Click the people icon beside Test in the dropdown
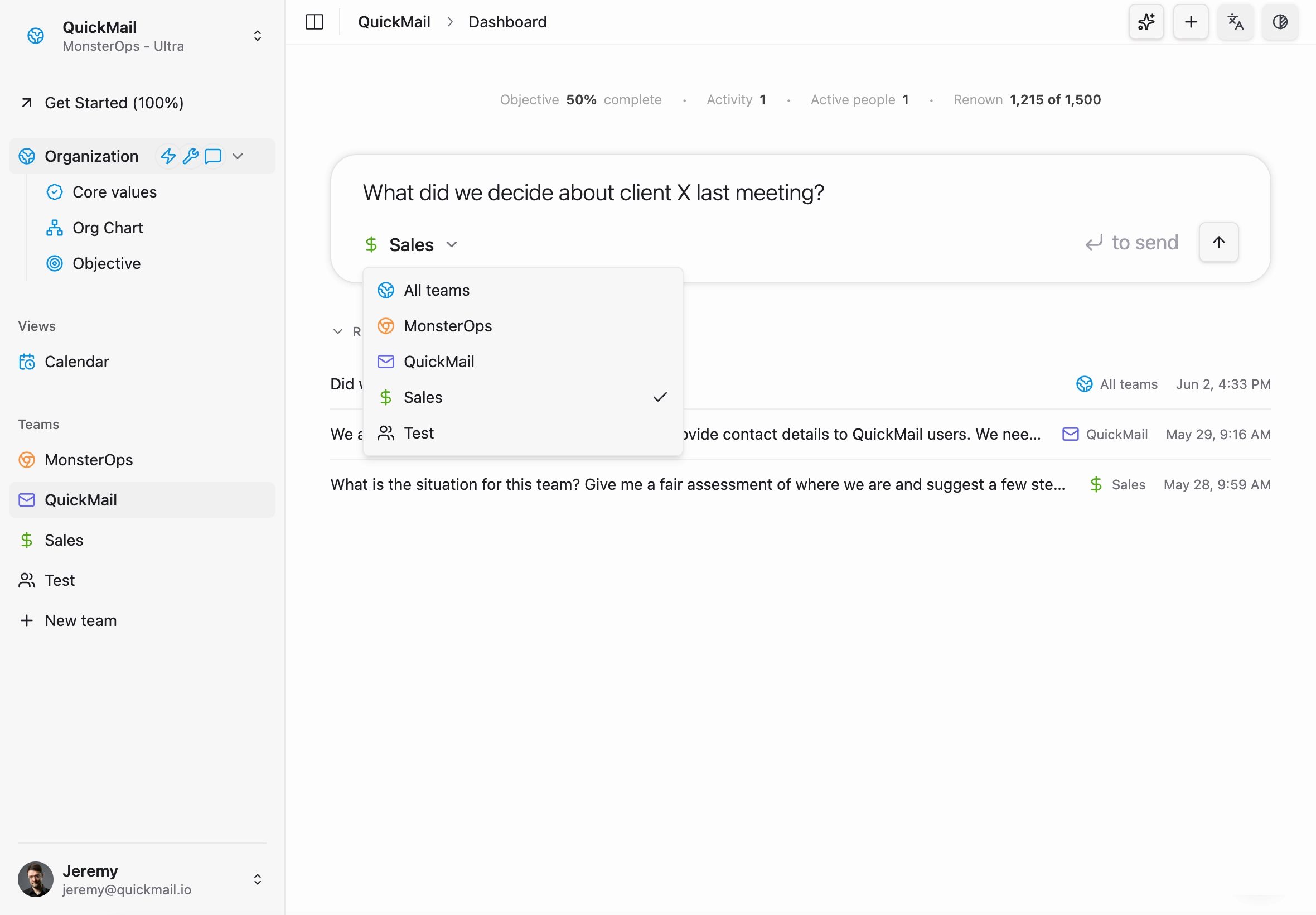The width and height of the screenshot is (1316, 915). coord(385,433)
